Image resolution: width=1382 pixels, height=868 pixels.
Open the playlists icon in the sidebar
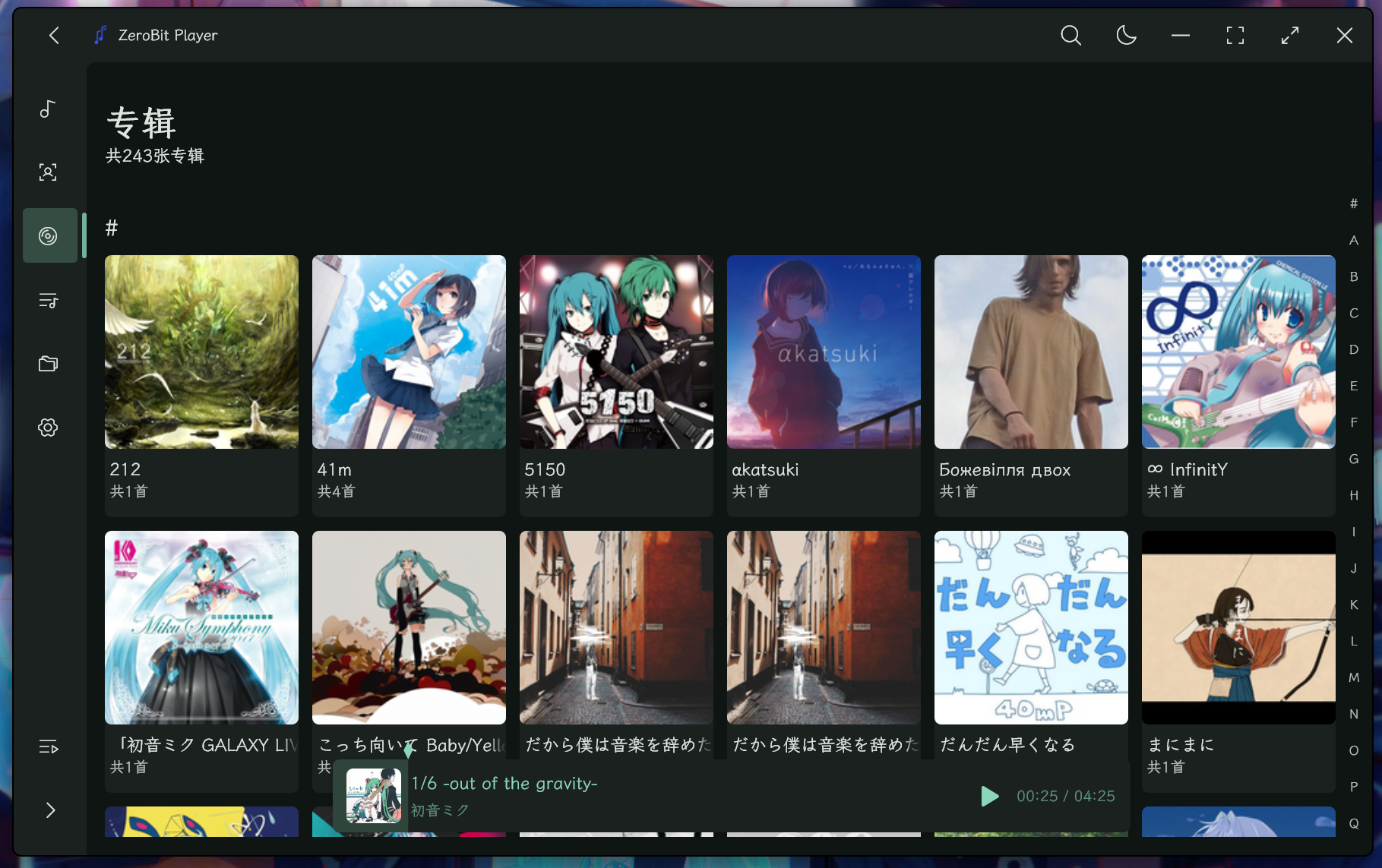(x=48, y=301)
